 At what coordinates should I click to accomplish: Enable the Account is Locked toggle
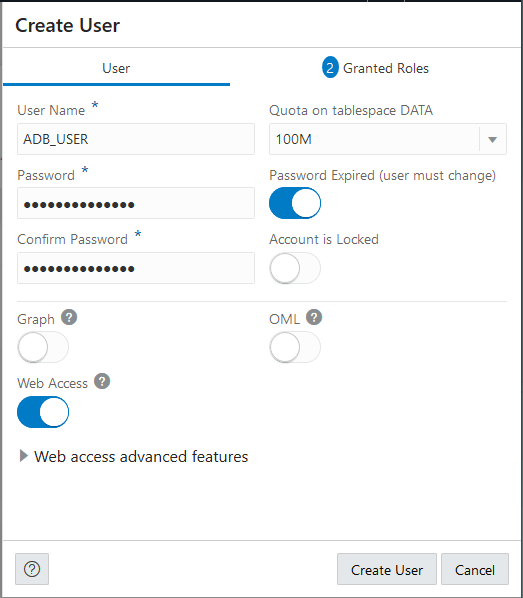coord(295,268)
